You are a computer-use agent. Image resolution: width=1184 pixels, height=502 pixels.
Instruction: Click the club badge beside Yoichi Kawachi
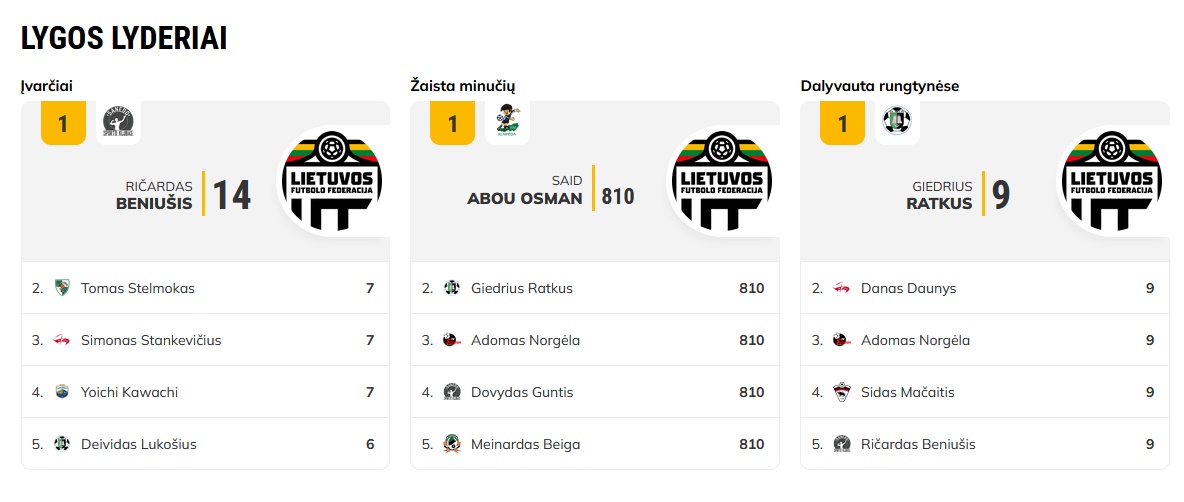click(62, 392)
